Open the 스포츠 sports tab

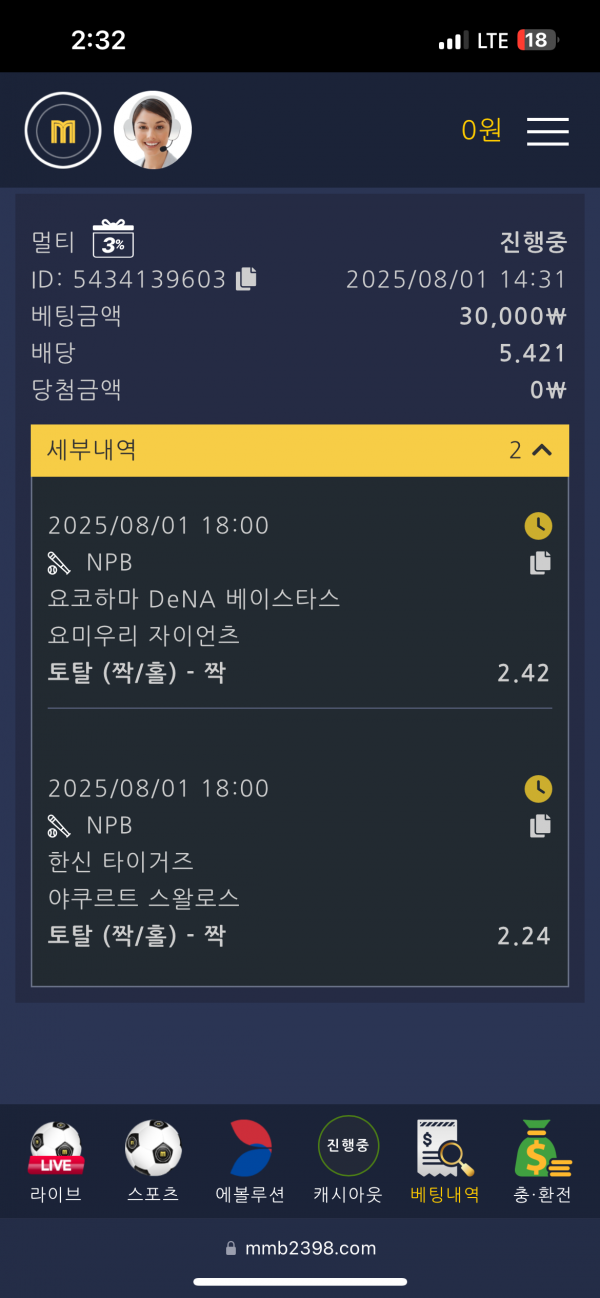153,1161
